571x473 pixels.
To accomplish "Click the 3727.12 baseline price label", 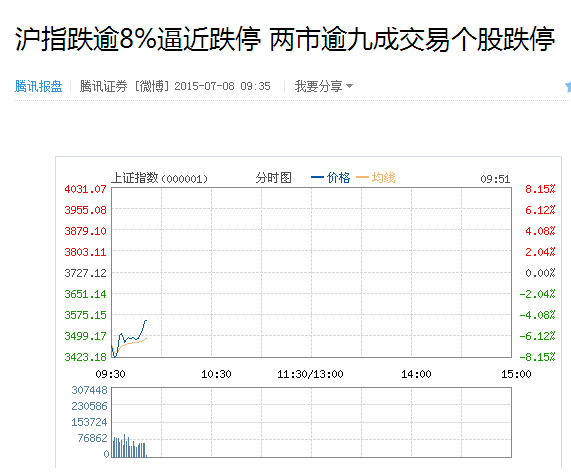I will point(85,273).
